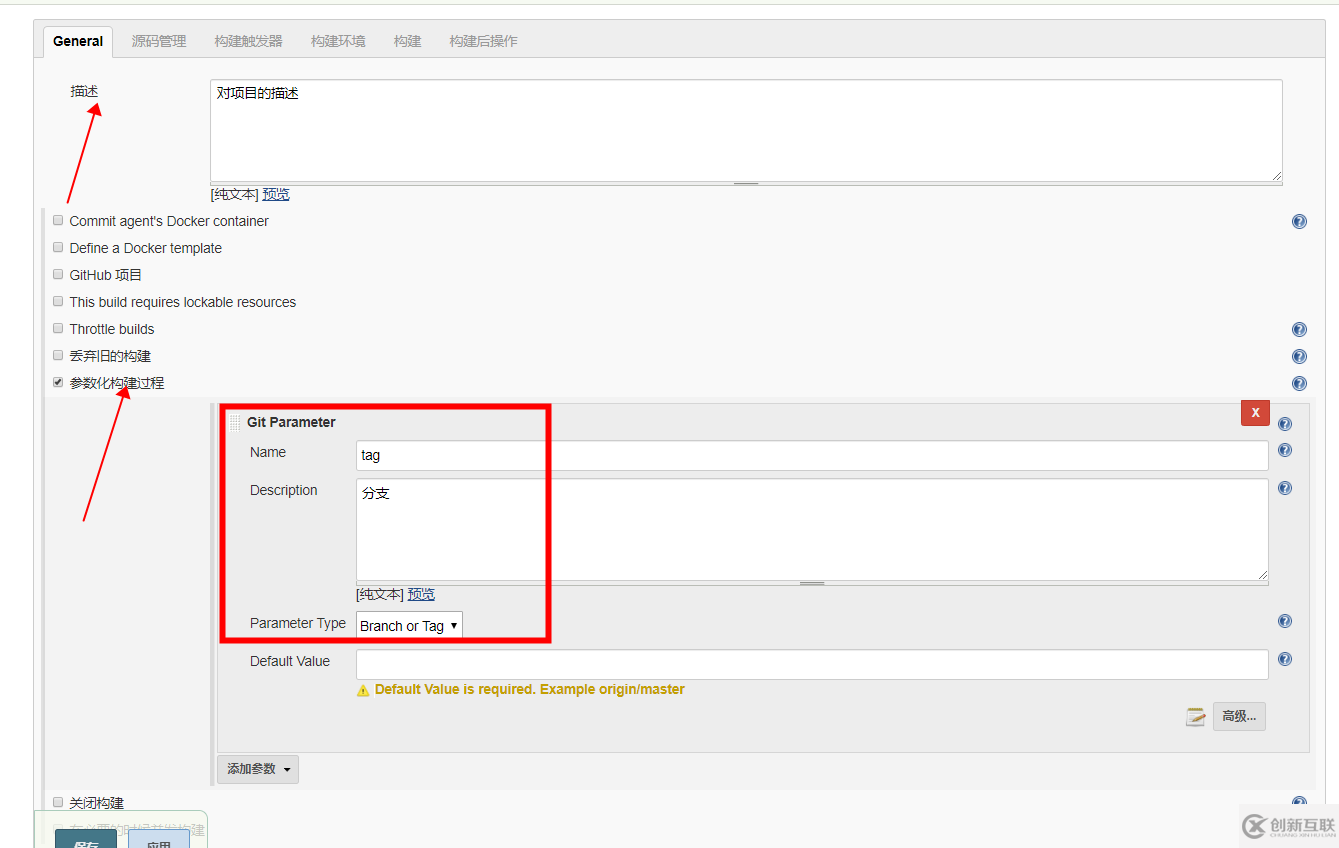The image size is (1339, 848).
Task: Check This build requires lockable resources
Action: pyautogui.click(x=58, y=301)
